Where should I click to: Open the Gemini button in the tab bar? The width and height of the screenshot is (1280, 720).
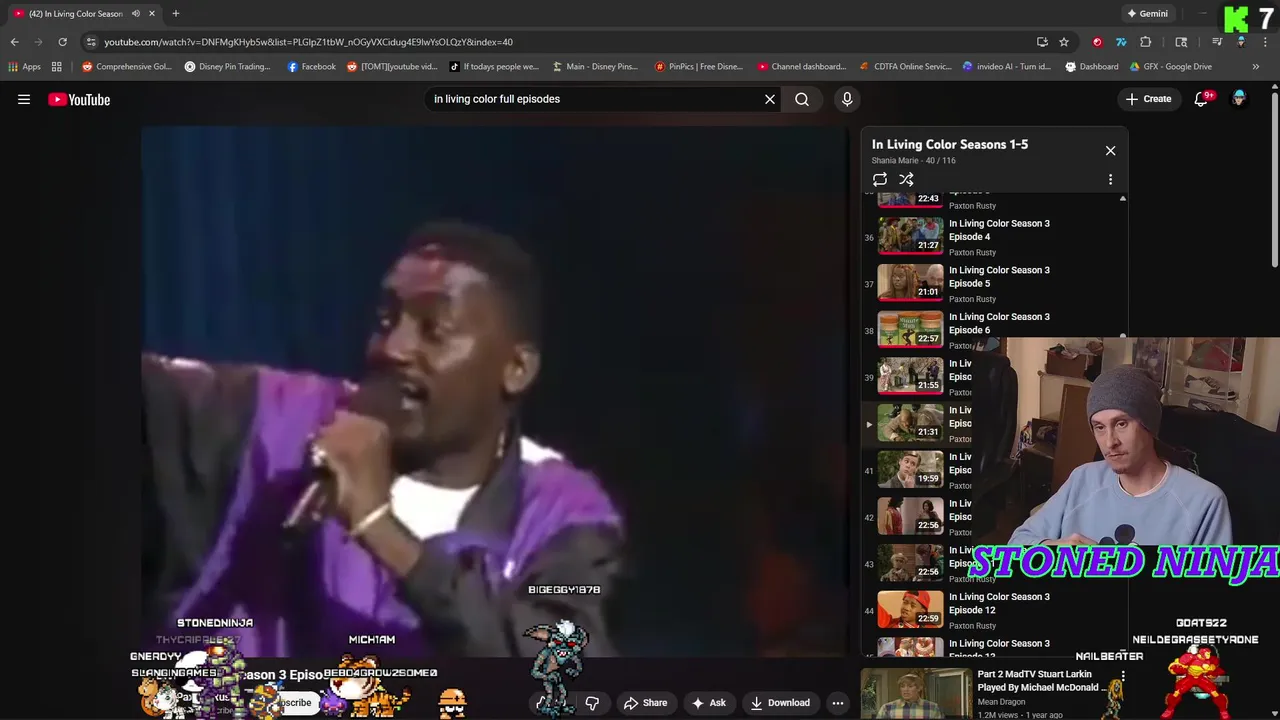point(1147,13)
